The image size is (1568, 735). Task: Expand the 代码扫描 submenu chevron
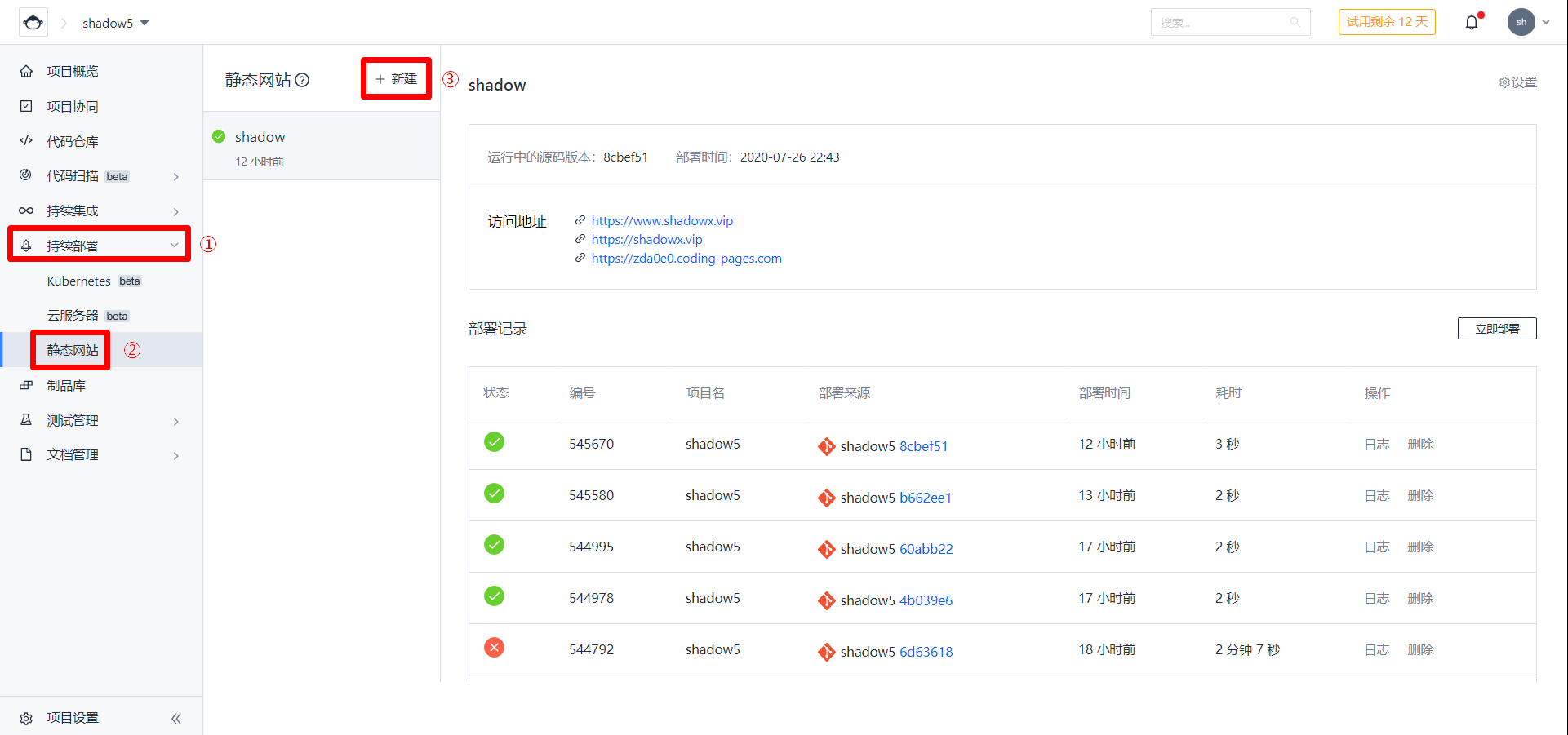175,176
